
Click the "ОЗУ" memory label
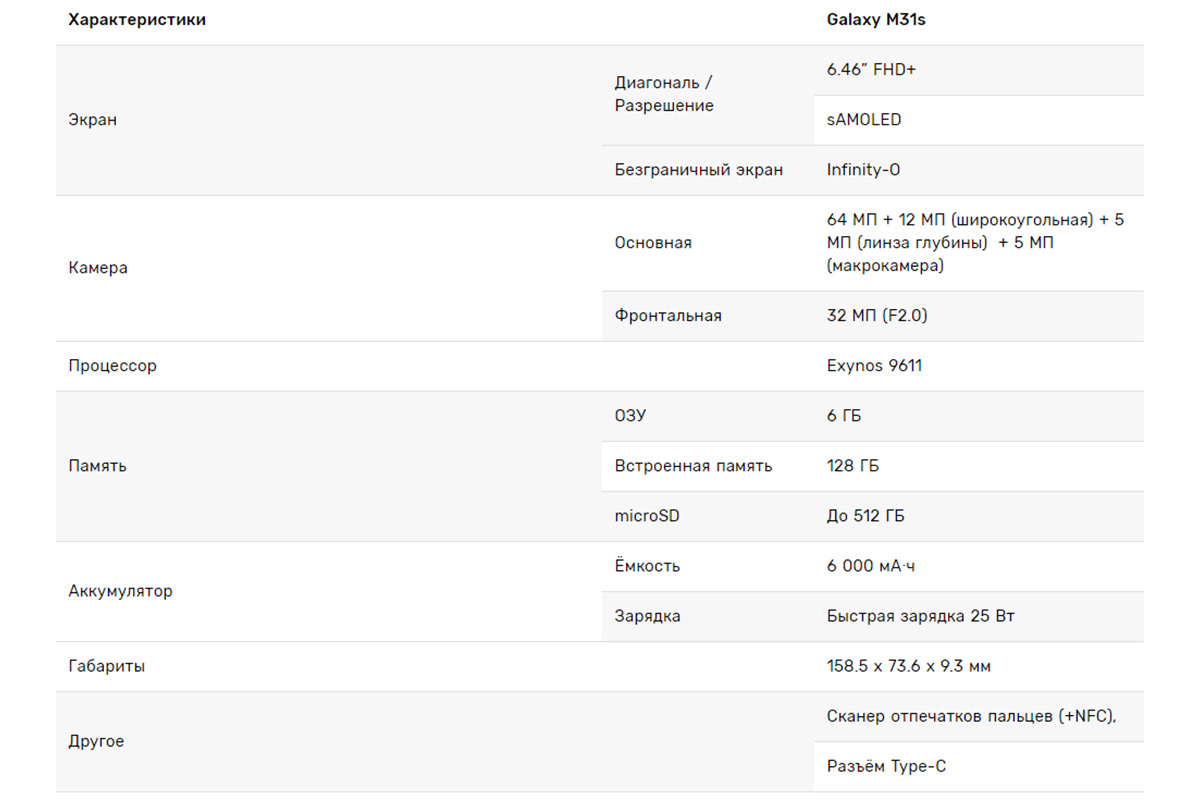[630, 416]
